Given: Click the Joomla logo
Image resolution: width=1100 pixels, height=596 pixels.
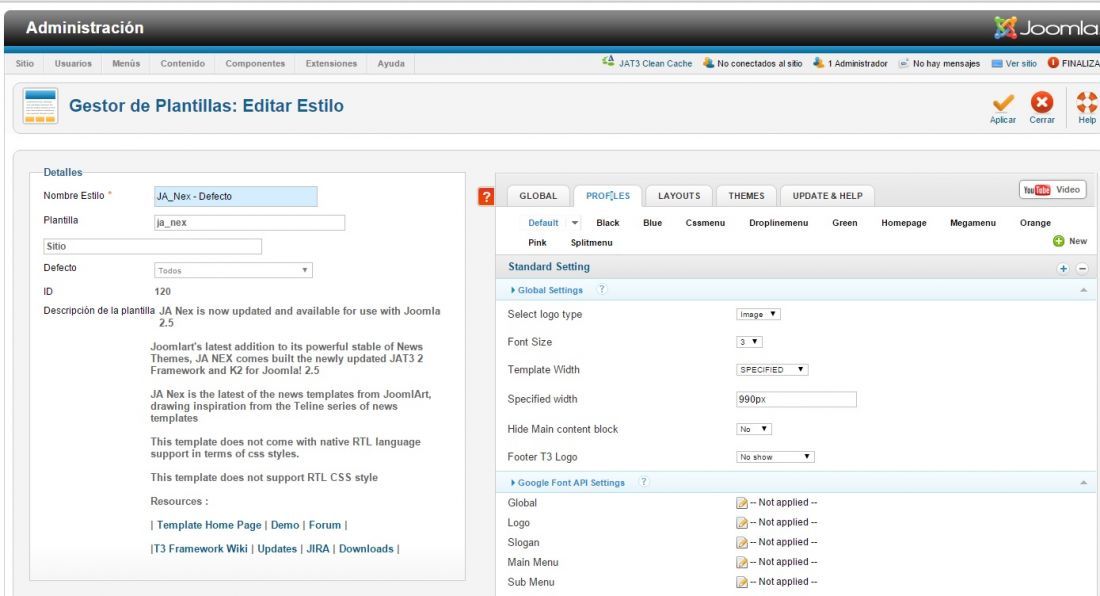Looking at the screenshot, I should [x=1045, y=28].
